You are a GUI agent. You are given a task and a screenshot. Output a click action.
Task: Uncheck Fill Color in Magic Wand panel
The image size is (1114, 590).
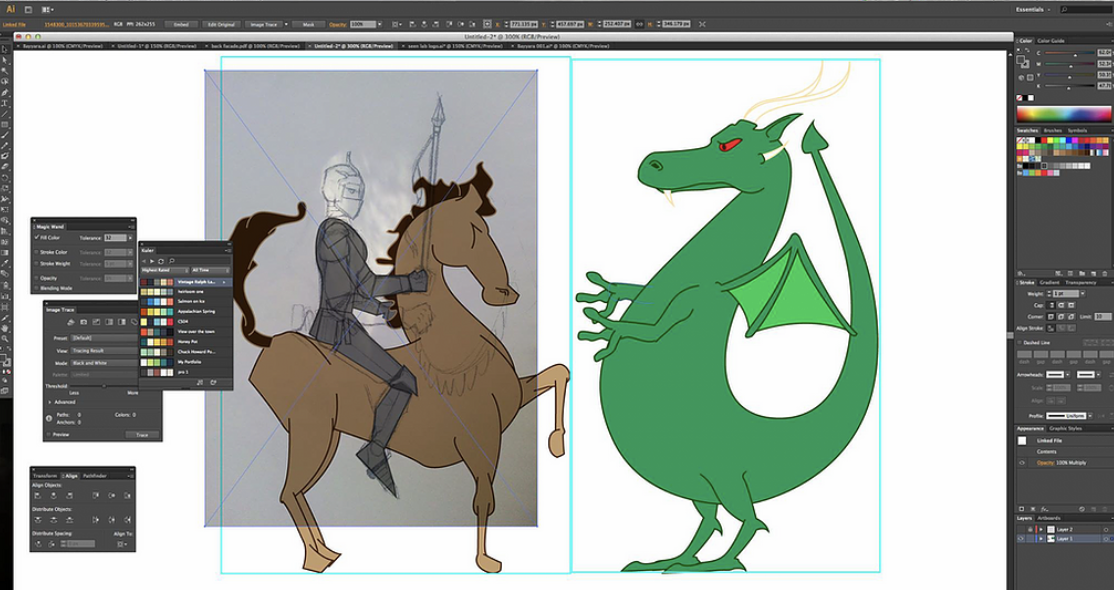click(x=37, y=238)
